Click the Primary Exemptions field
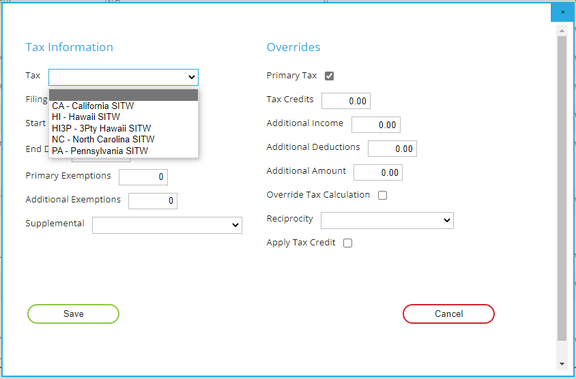Viewport: 576px width, 379px height. 143,177
